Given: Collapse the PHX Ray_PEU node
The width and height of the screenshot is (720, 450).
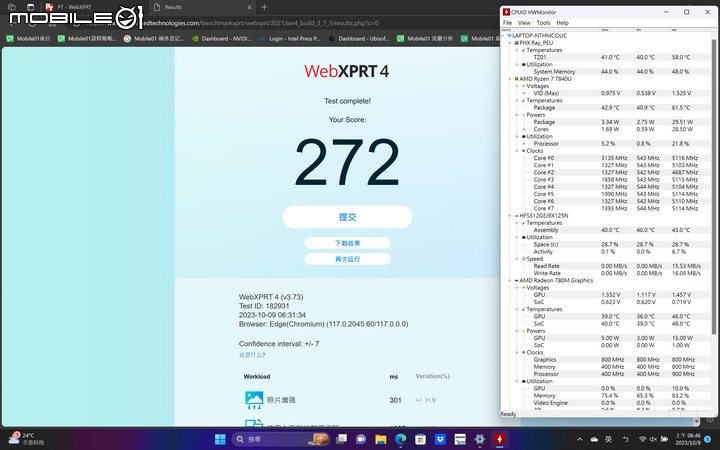Looking at the screenshot, I should [x=510, y=43].
